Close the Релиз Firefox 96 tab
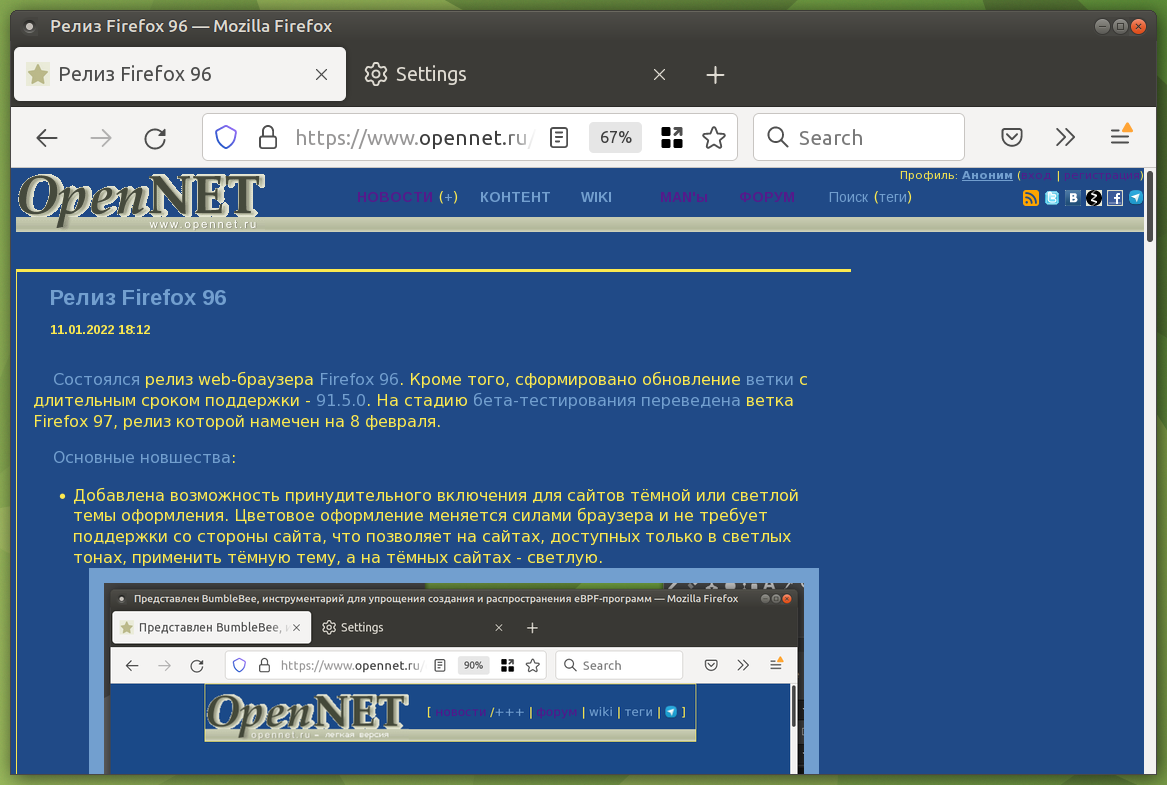 tap(321, 74)
